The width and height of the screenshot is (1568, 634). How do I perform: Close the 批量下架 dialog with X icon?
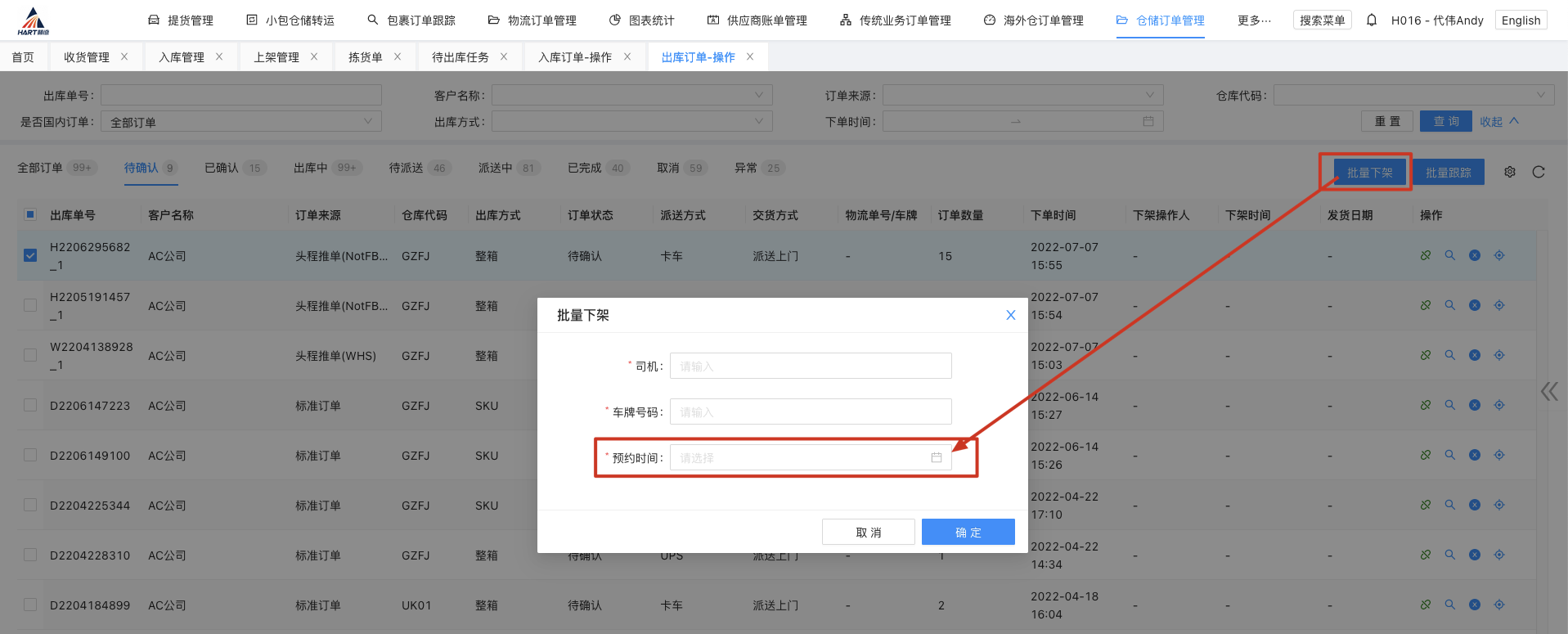pos(1010,315)
